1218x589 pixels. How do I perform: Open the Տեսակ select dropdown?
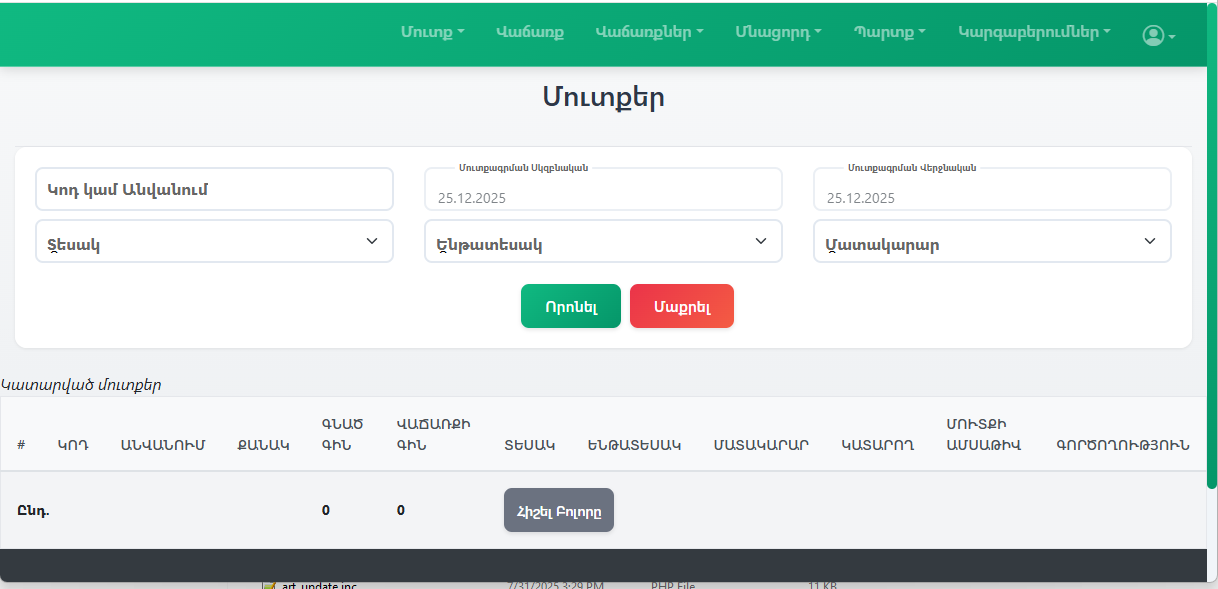(x=214, y=242)
